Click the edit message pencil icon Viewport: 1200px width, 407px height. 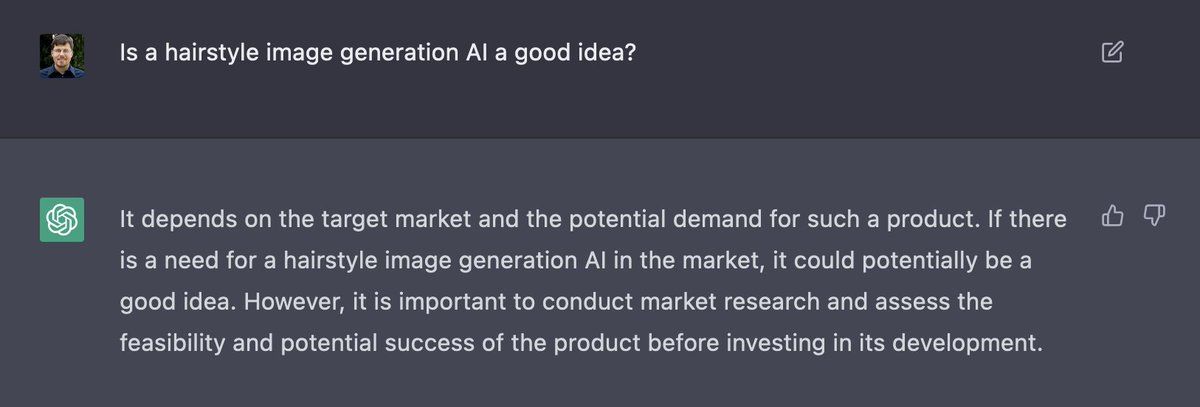1112,52
